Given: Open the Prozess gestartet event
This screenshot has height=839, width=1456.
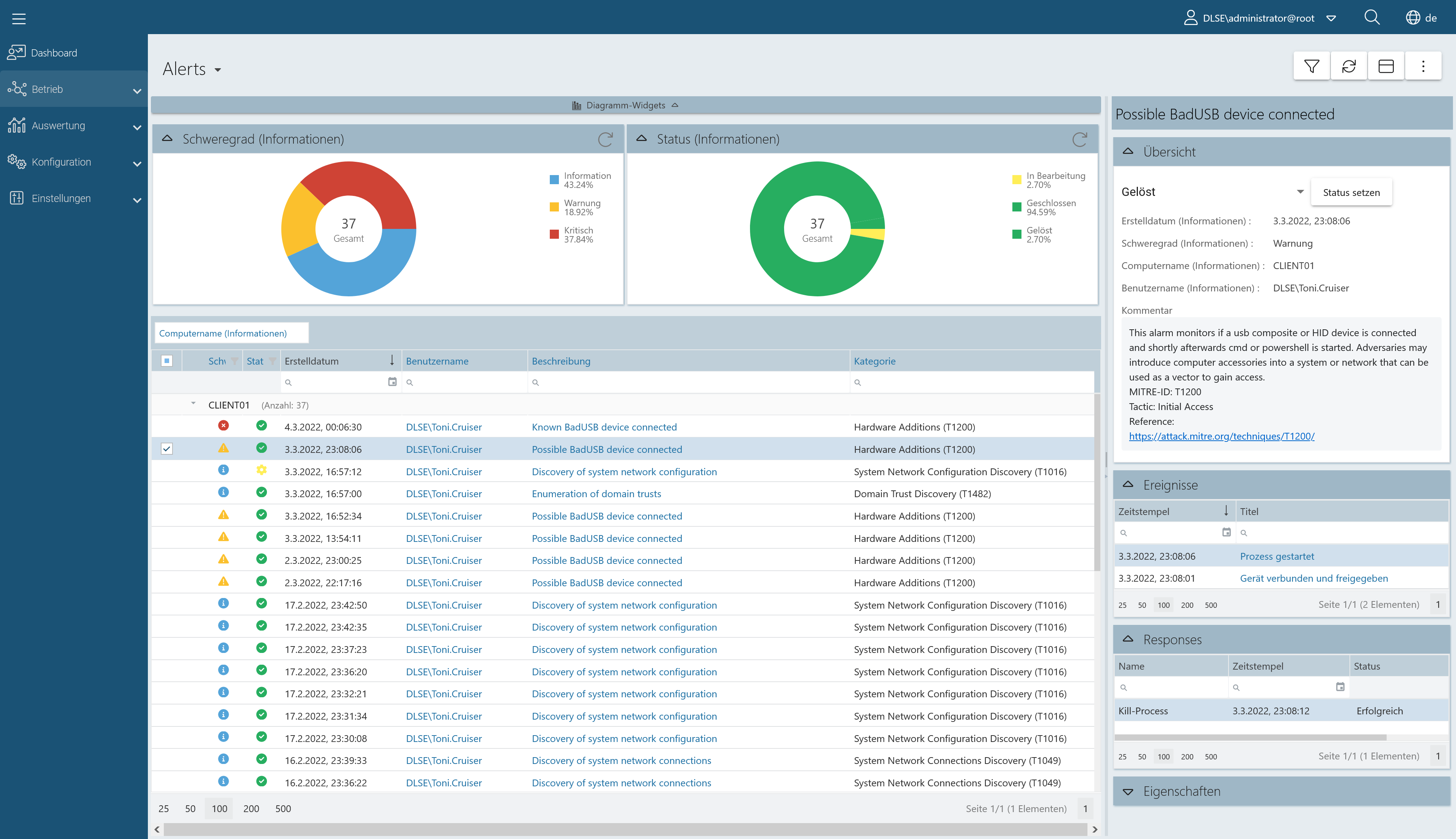Looking at the screenshot, I should point(1277,556).
